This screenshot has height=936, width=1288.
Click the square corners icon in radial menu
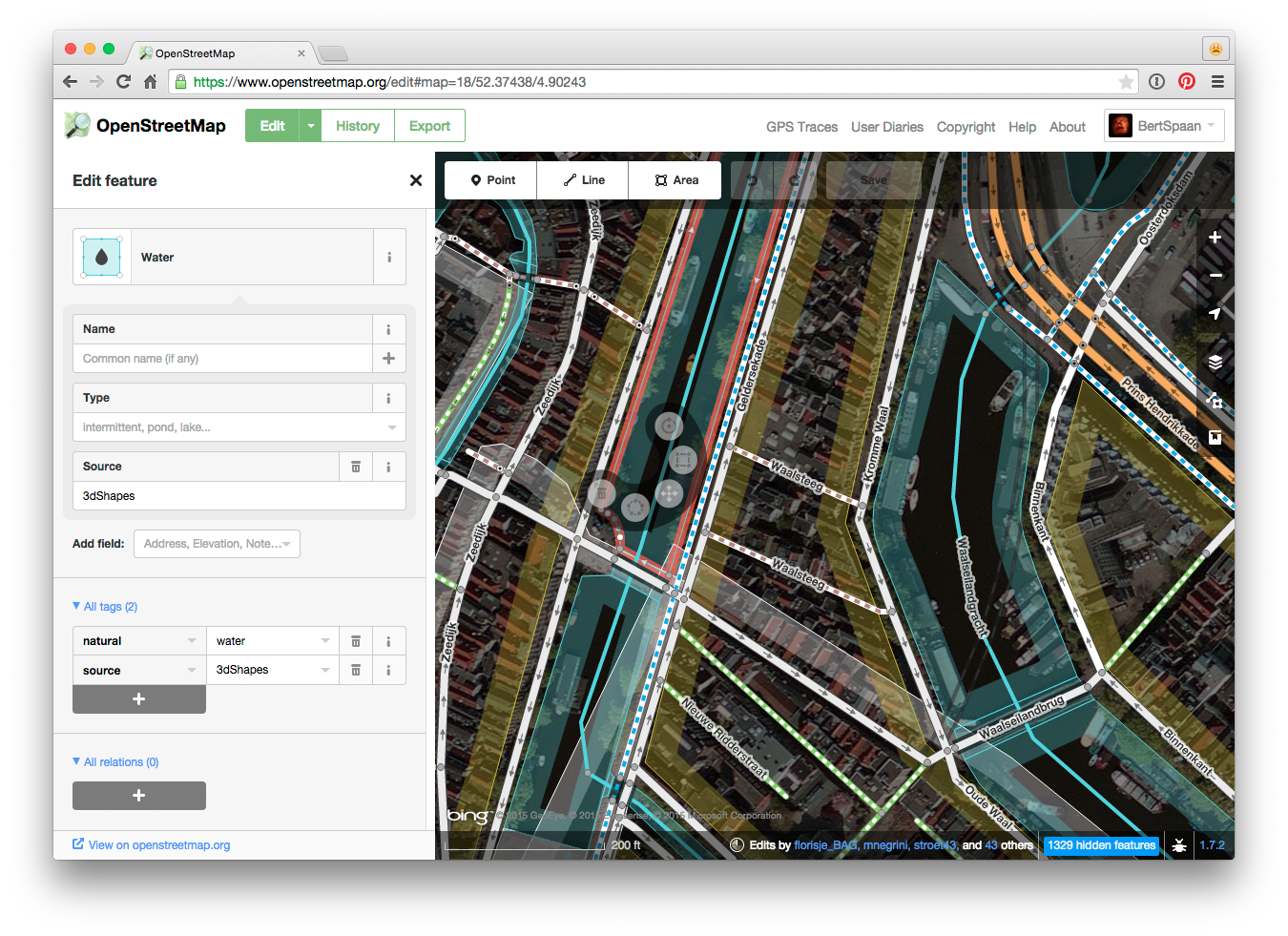[x=682, y=460]
